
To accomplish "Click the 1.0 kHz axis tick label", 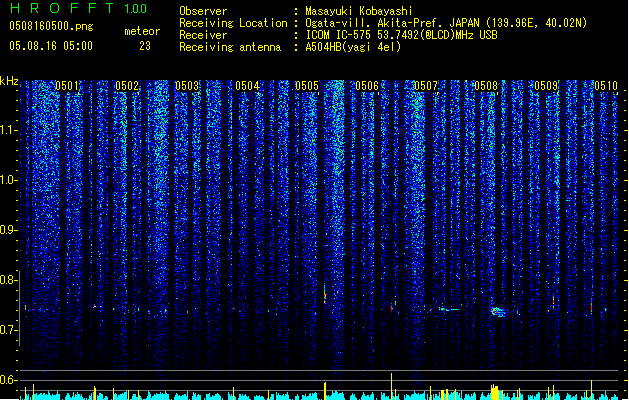I will [8, 180].
